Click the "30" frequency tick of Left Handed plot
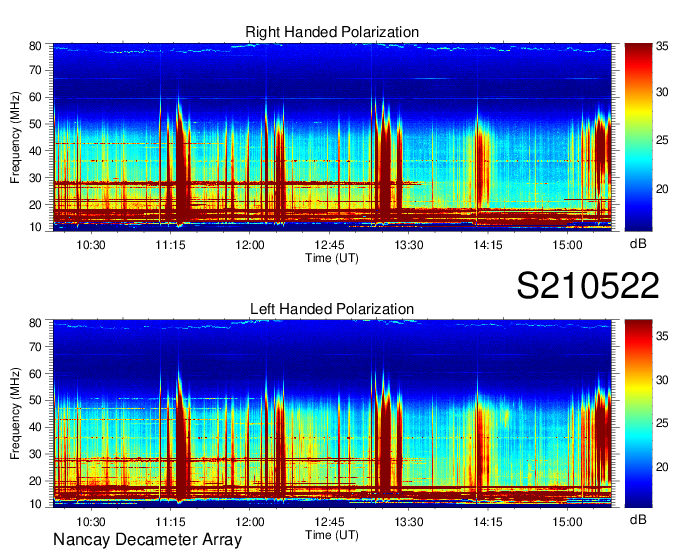Viewport: 680px width, 552px height. coord(35,454)
